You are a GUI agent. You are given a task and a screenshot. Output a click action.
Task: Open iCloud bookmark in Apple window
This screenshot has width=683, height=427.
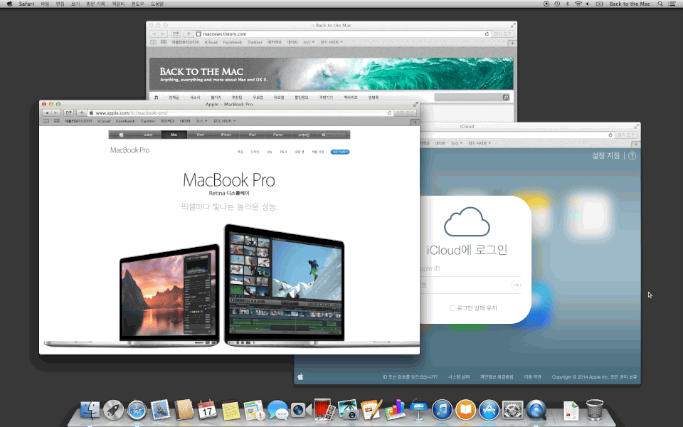pos(104,121)
